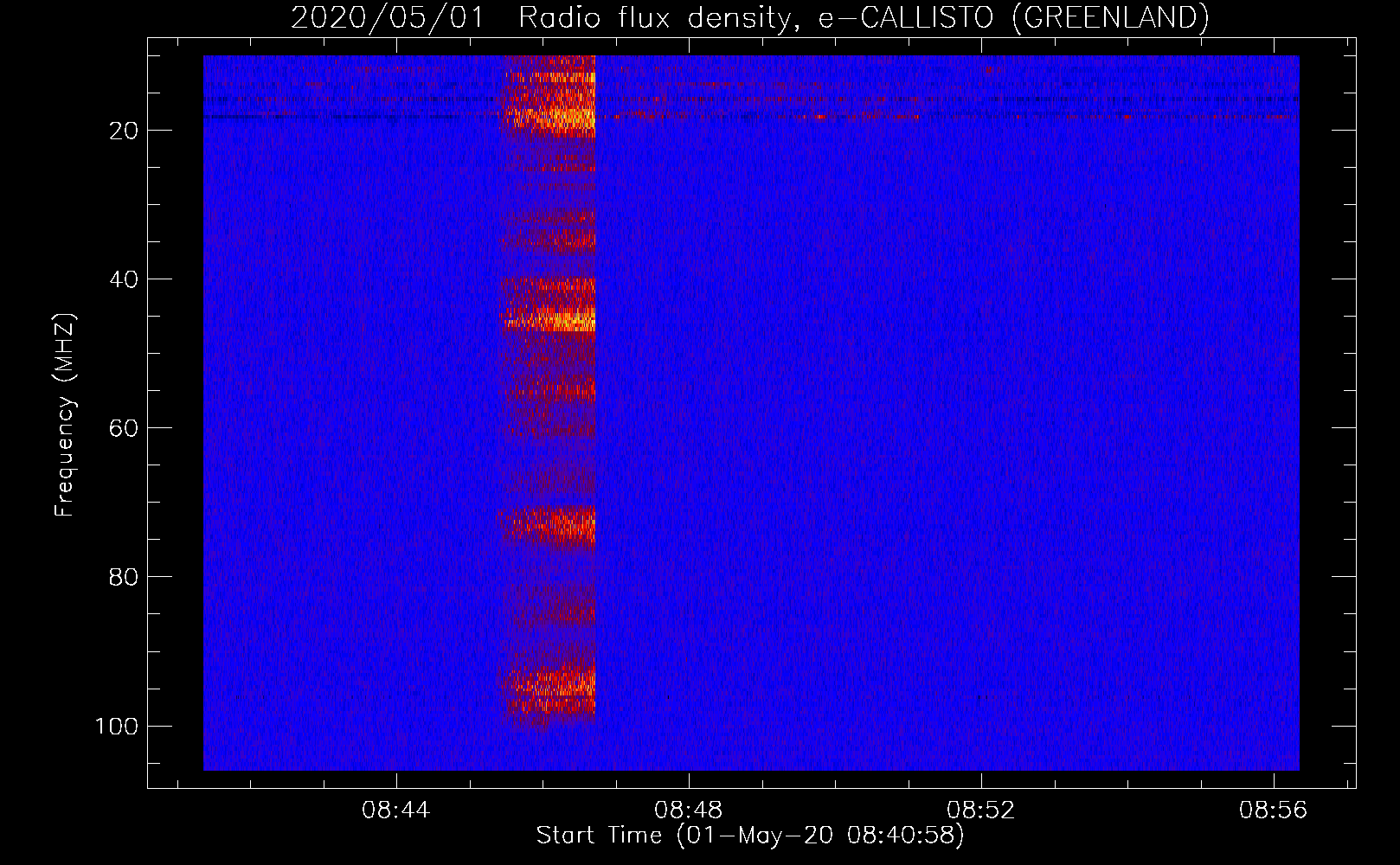Click the red burst band near 73 MHz

pyautogui.click(x=549, y=524)
